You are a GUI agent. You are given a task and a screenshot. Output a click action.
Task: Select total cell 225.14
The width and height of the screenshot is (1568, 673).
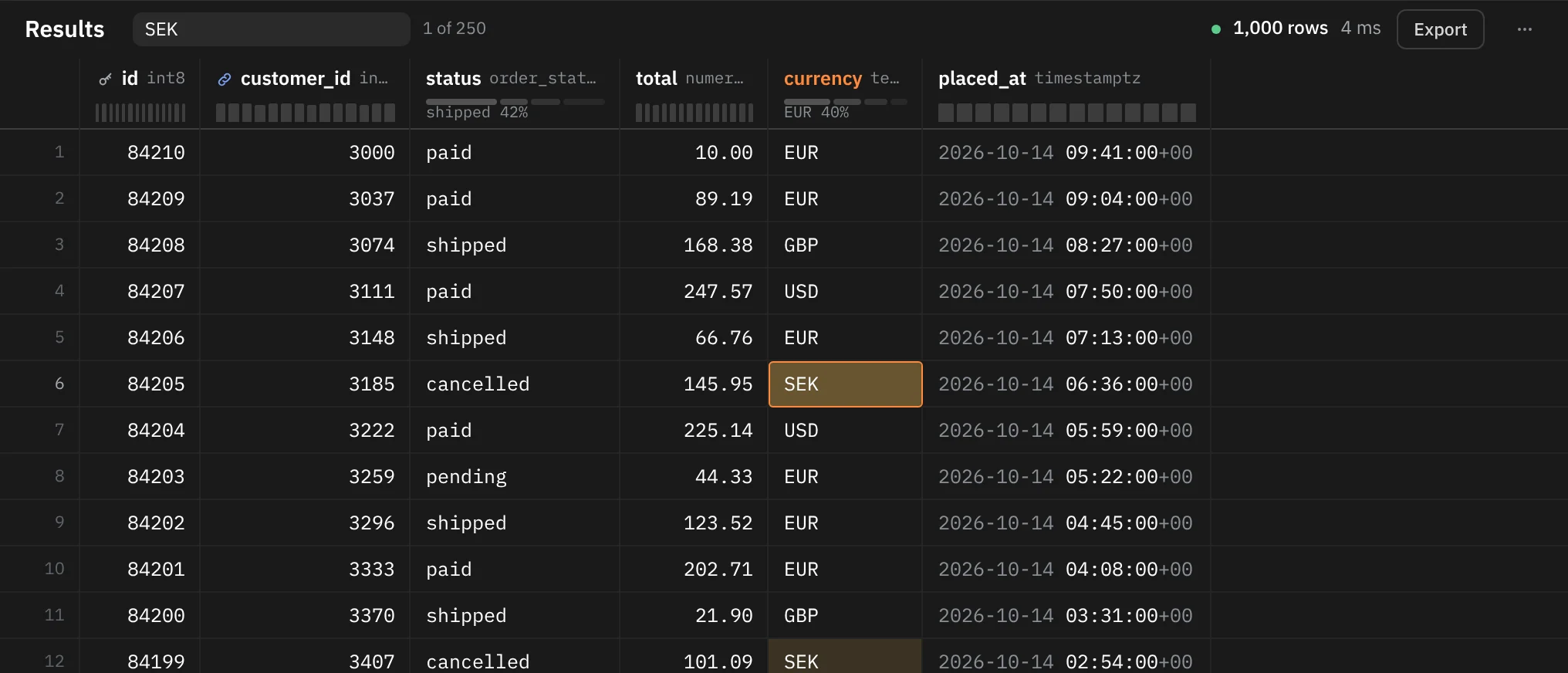694,431
